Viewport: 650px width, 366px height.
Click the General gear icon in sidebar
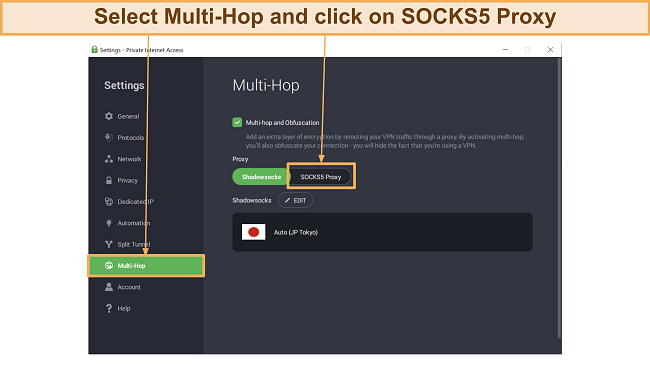click(x=109, y=116)
